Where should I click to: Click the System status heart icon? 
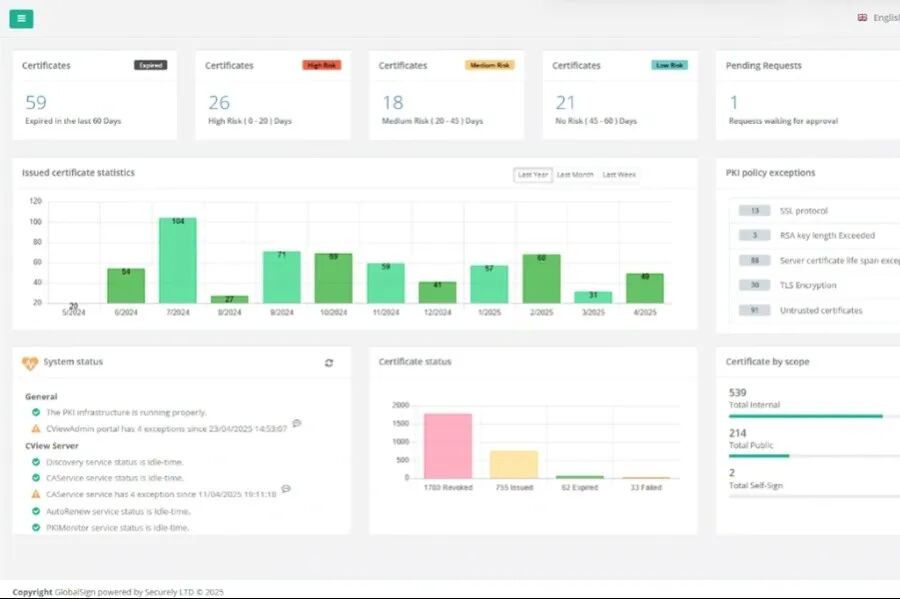[x=30, y=363]
